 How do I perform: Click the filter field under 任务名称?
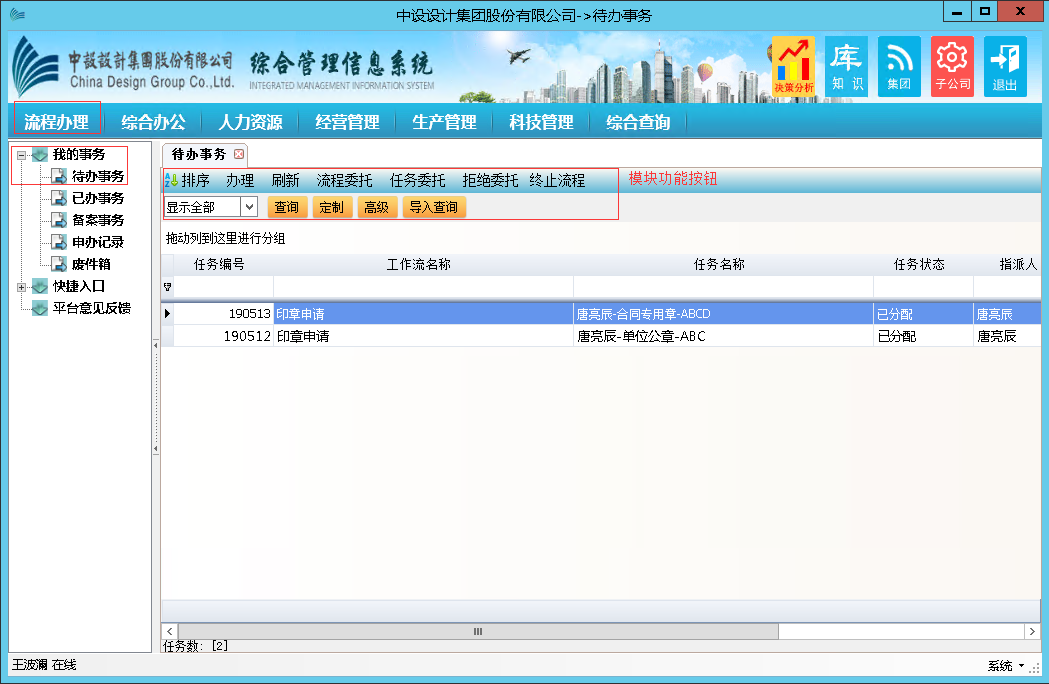tap(723, 287)
